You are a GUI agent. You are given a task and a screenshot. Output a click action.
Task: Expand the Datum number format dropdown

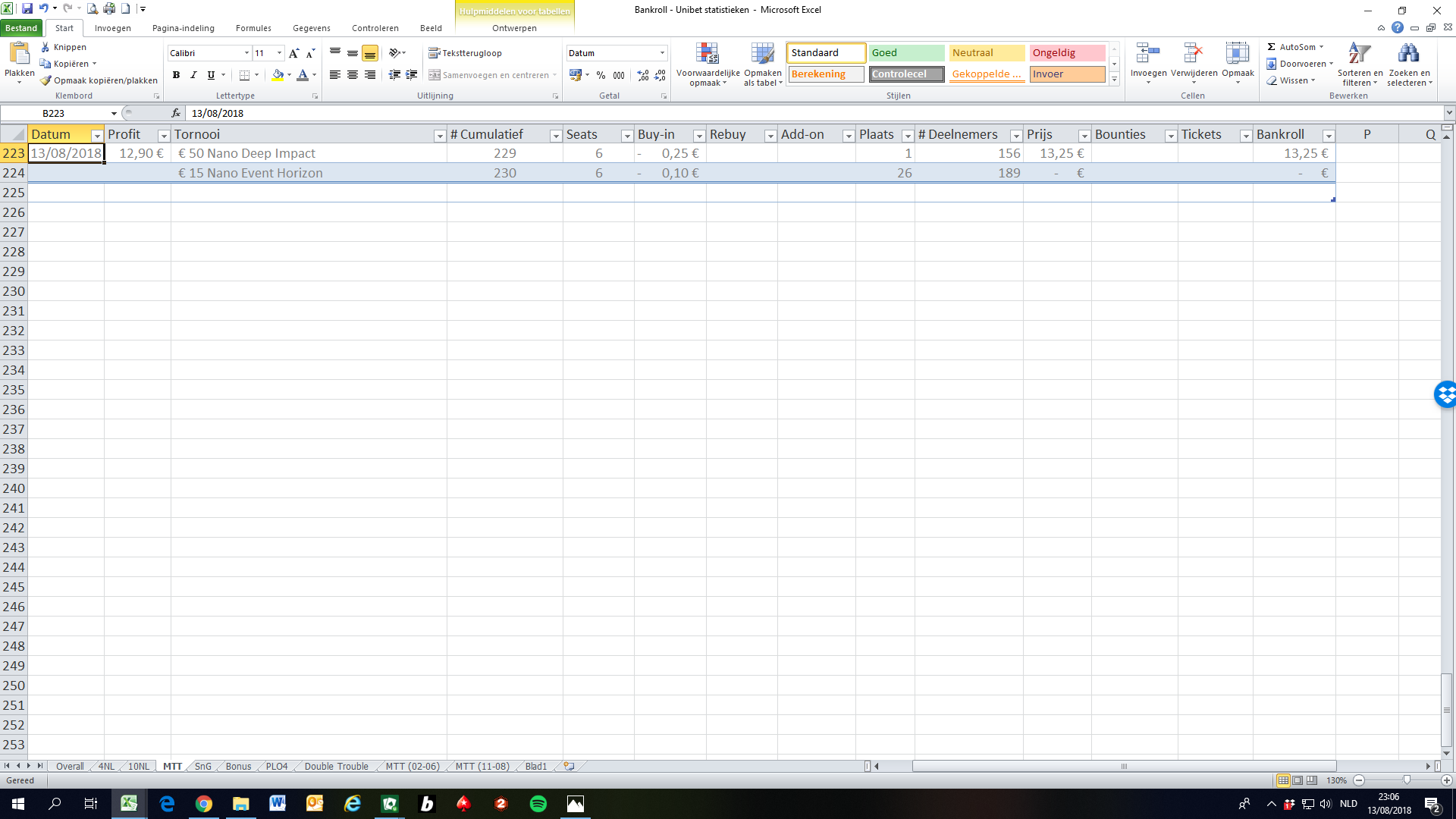click(x=662, y=53)
